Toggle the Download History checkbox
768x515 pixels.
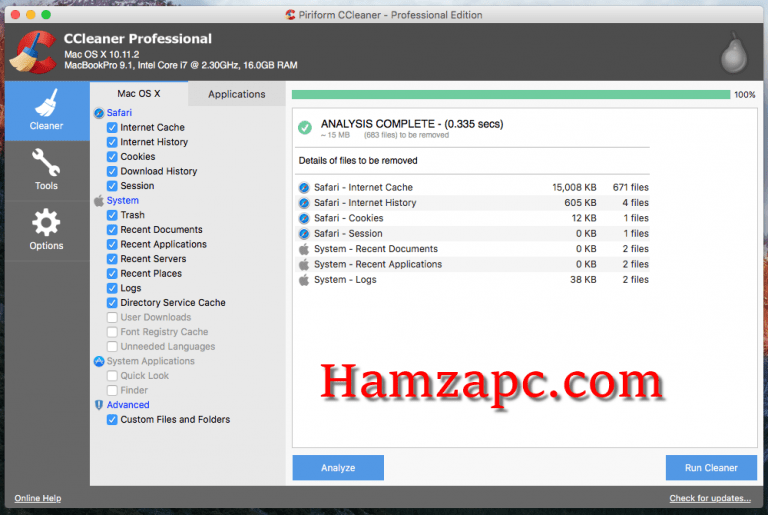(x=112, y=172)
